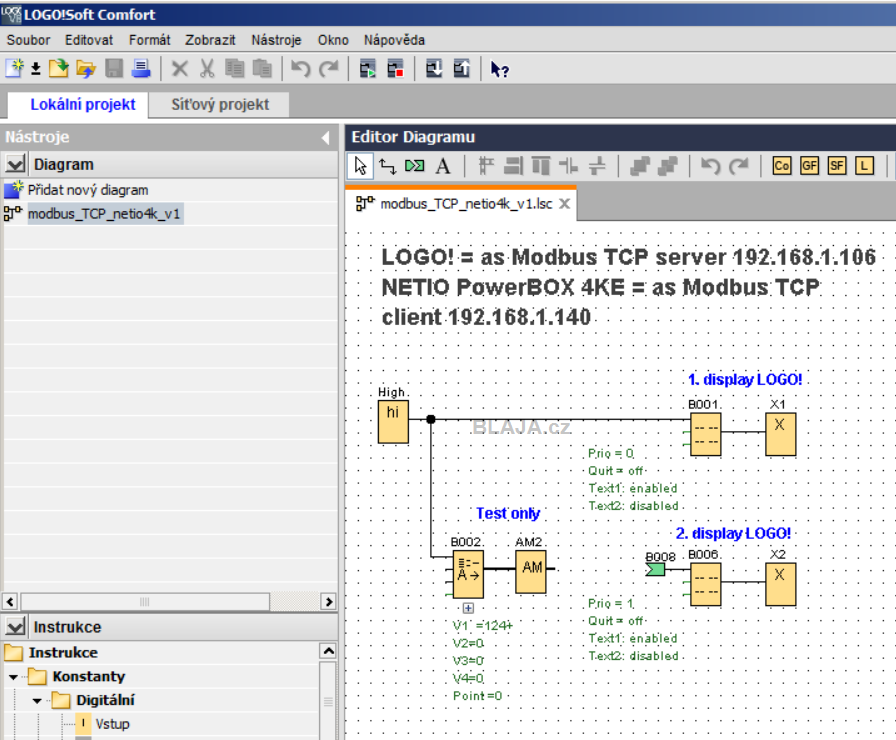Show special functions with SF button
Image resolution: width=896 pixels, height=740 pixels.
tap(837, 166)
